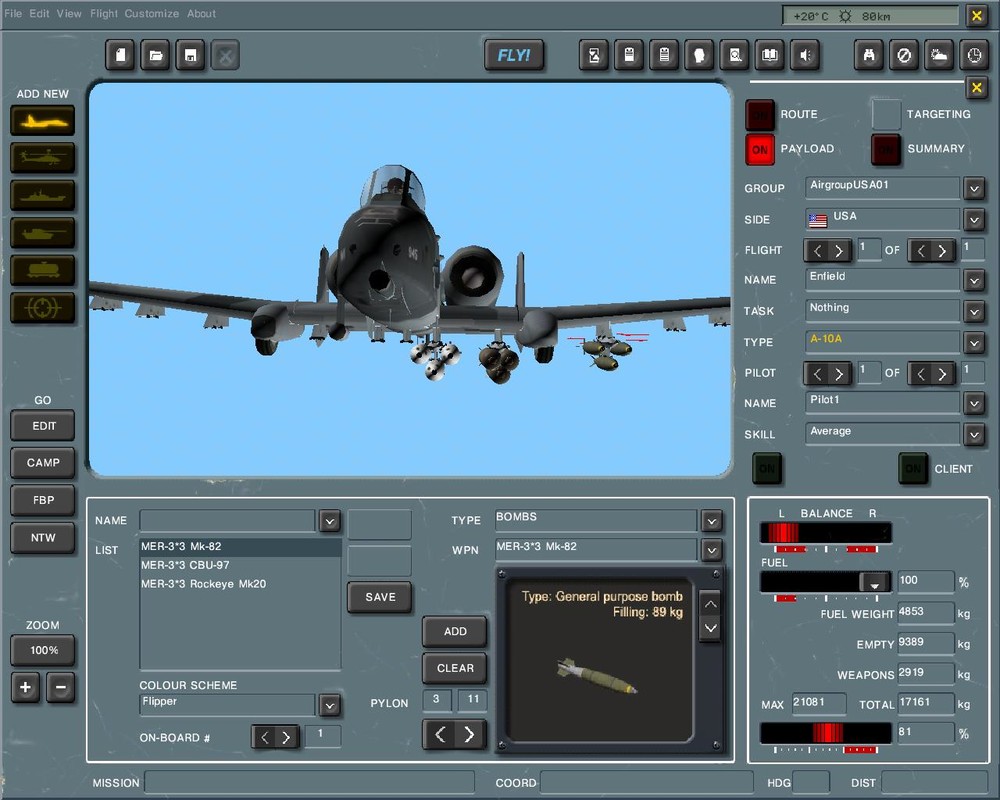
Task: Click the hourglass toolbar icon
Action: pos(594,56)
